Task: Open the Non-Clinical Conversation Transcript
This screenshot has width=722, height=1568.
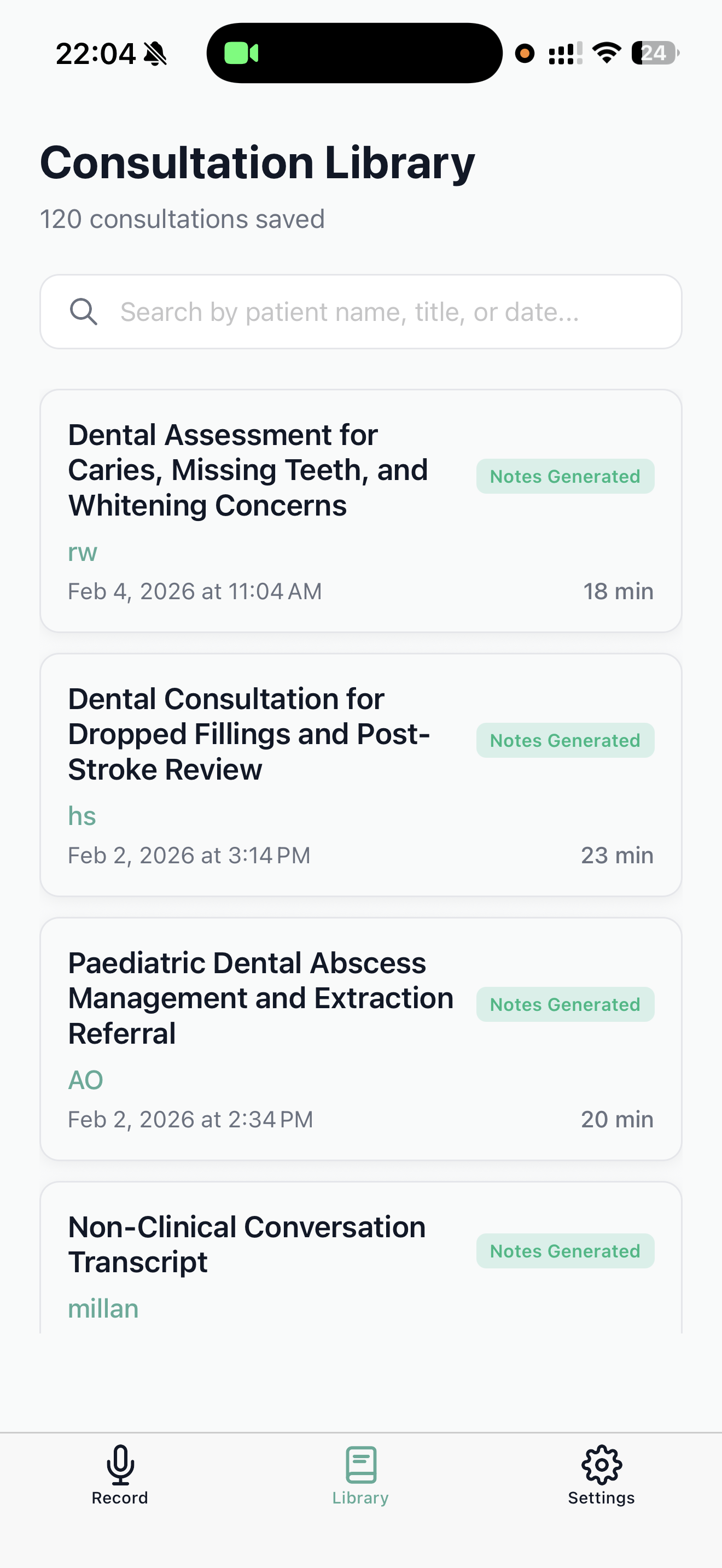Action: pyautogui.click(x=247, y=1244)
